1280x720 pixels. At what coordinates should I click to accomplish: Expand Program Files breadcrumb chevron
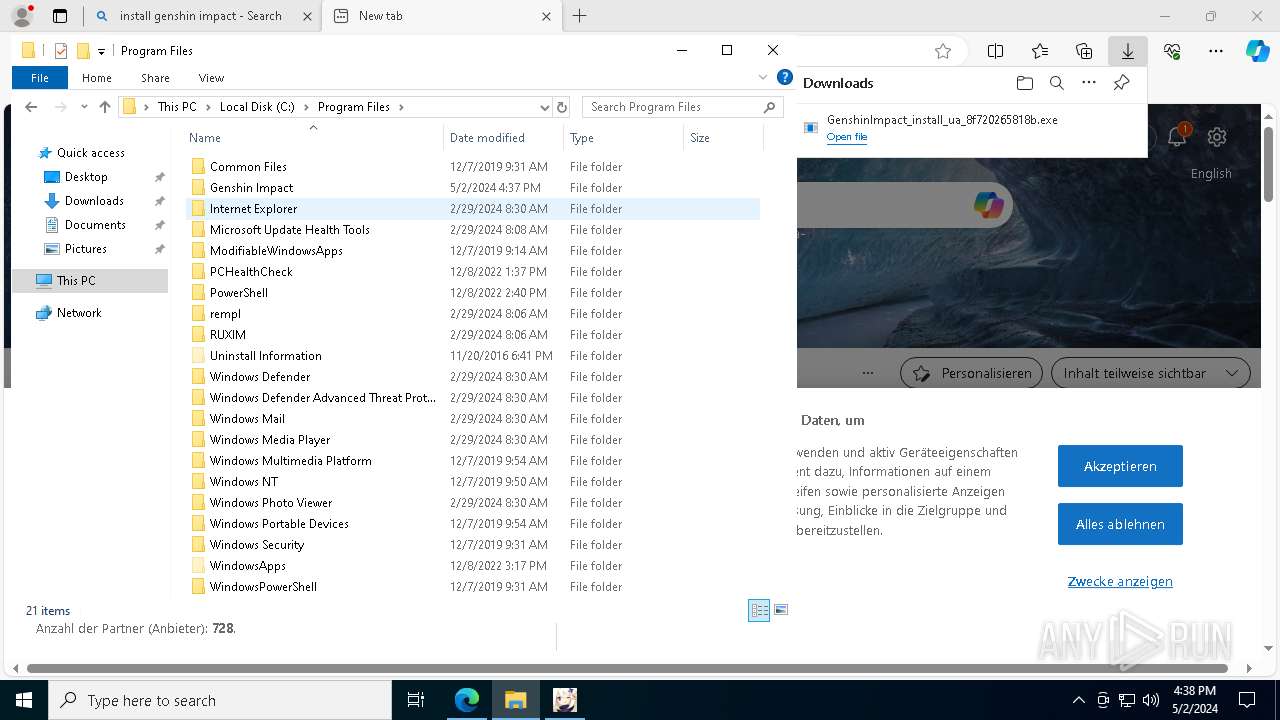401,107
